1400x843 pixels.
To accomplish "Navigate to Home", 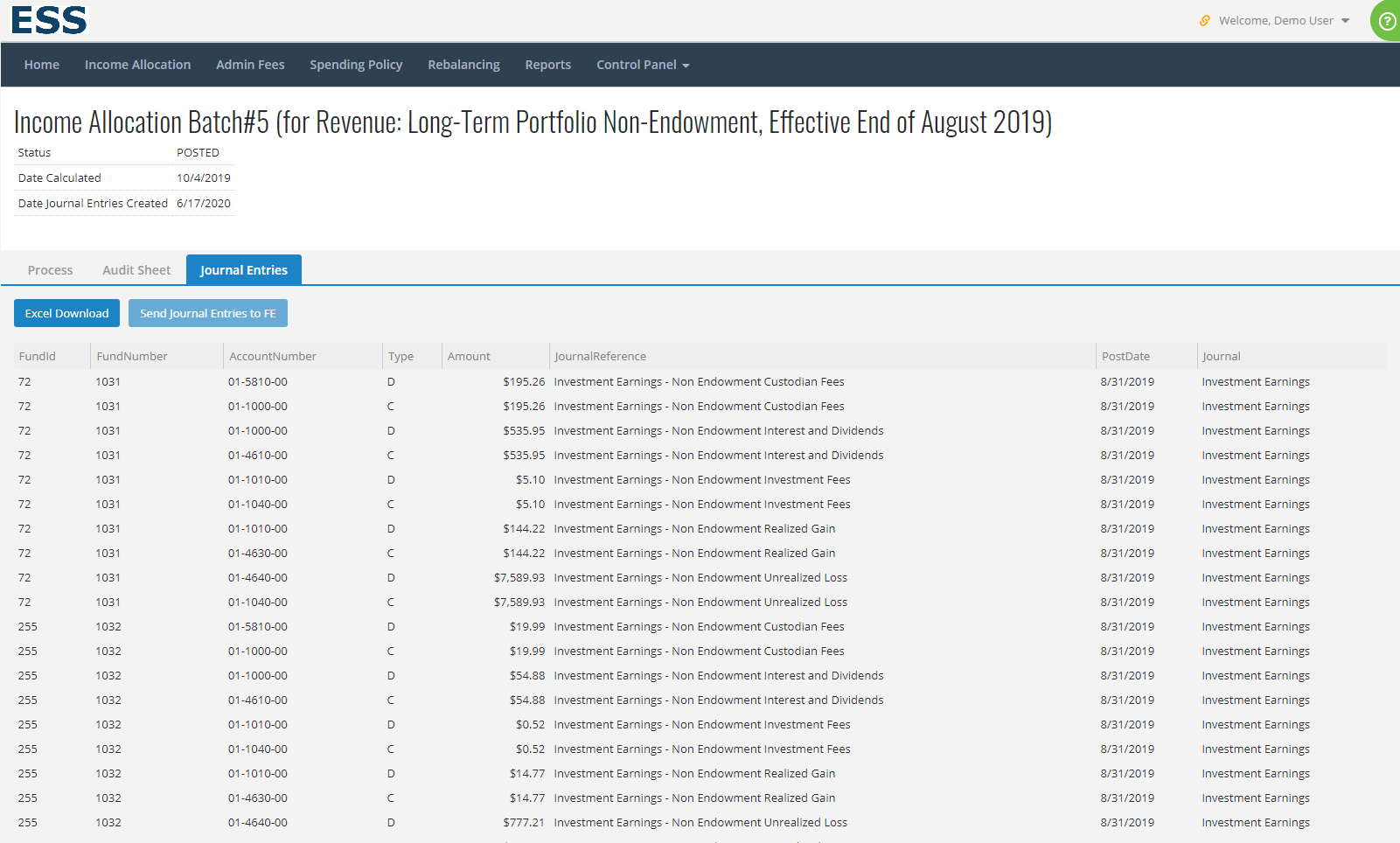I will (x=41, y=64).
